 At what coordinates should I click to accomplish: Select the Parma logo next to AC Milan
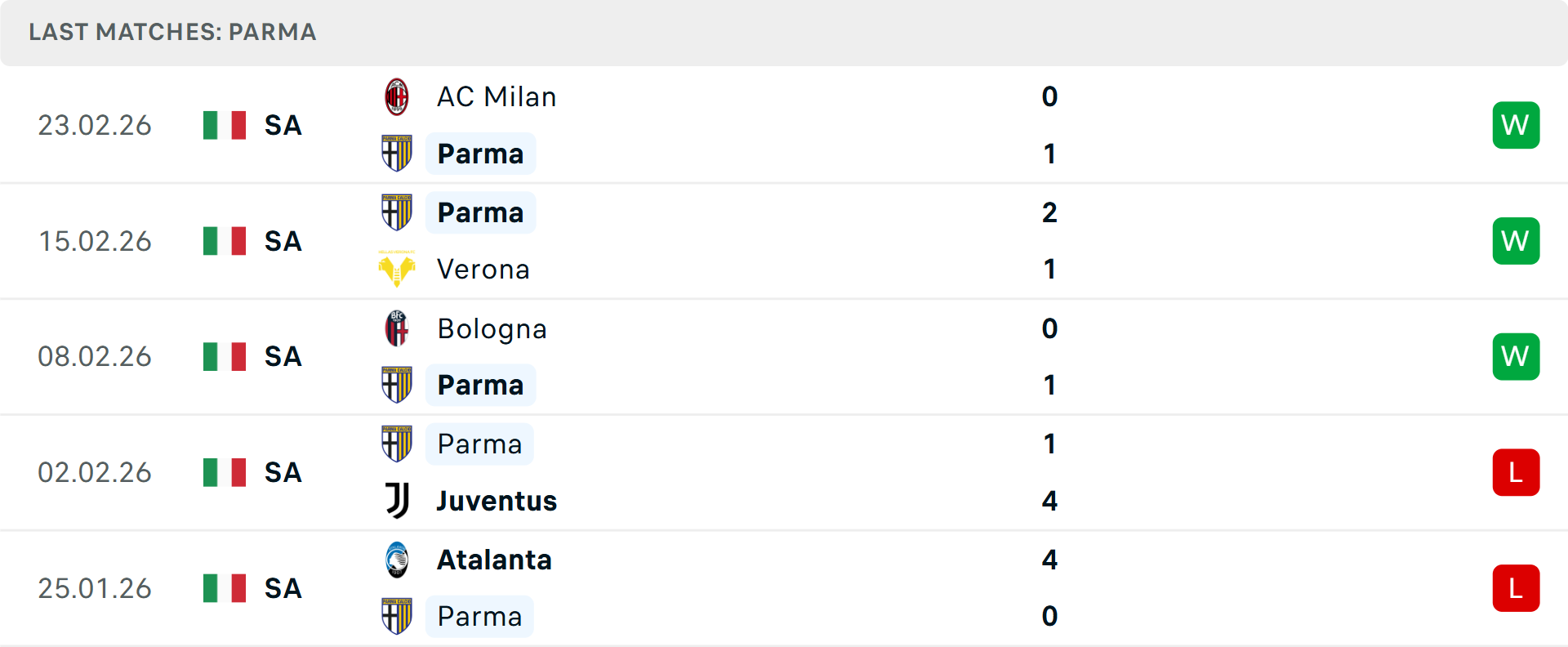pyautogui.click(x=398, y=153)
